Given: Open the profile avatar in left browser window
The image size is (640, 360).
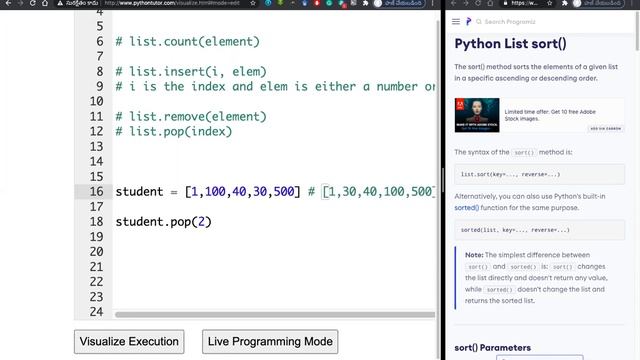Looking at the screenshot, I should (x=378, y=3).
